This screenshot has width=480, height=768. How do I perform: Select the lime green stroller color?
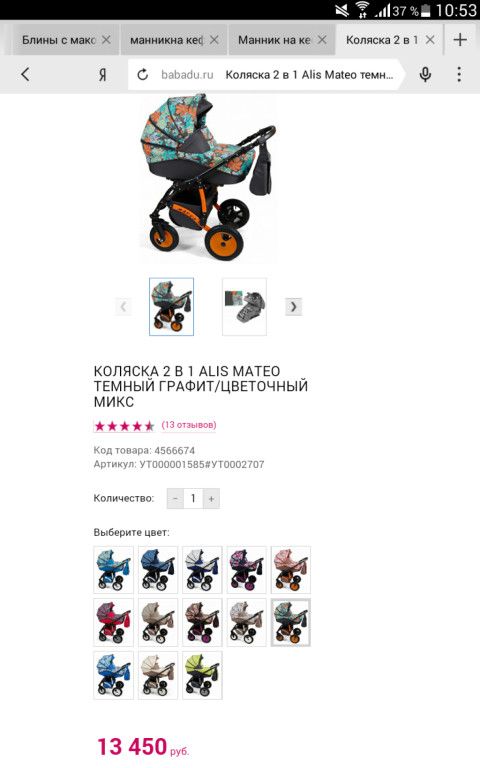click(202, 675)
